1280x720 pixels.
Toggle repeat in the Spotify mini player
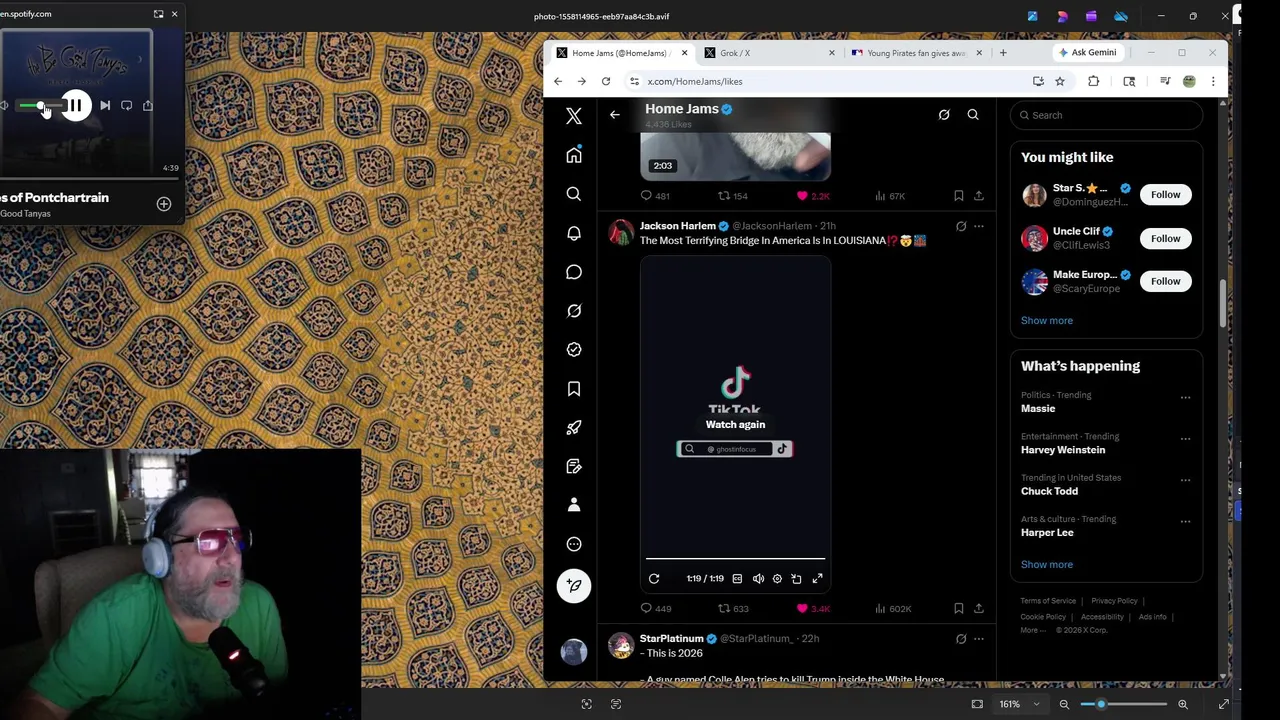pyautogui.click(x=126, y=105)
